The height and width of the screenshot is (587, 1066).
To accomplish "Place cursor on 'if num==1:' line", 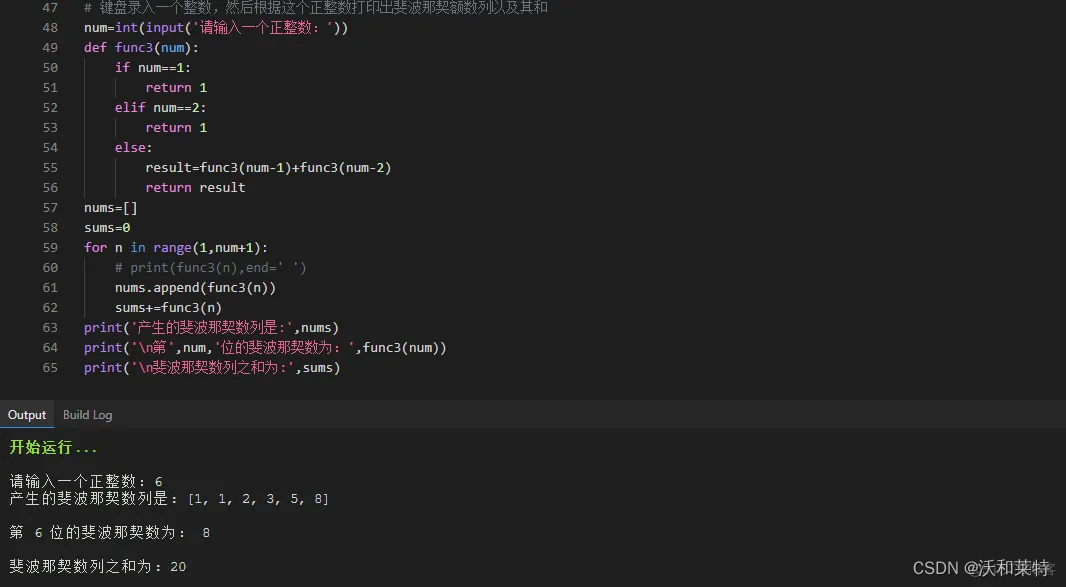I will point(153,67).
